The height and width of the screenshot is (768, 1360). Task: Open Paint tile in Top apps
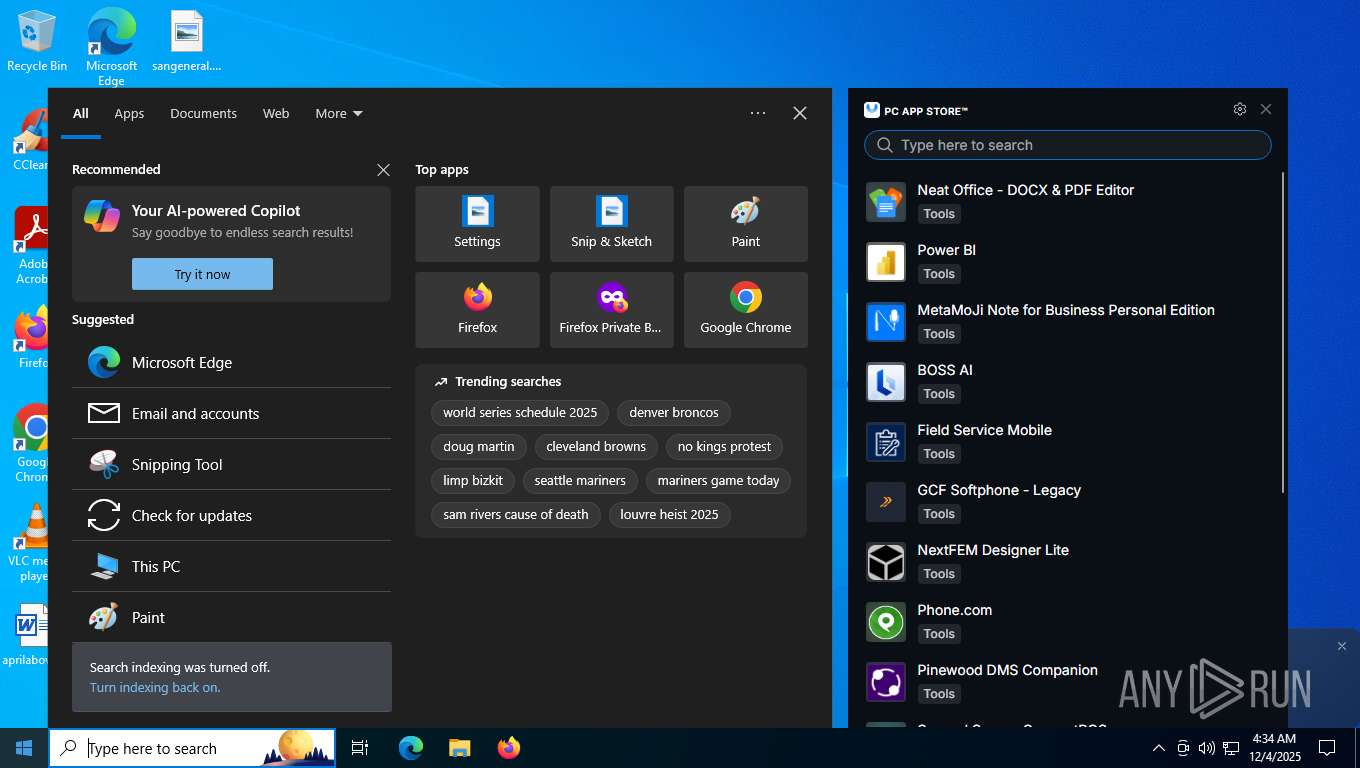click(x=745, y=224)
